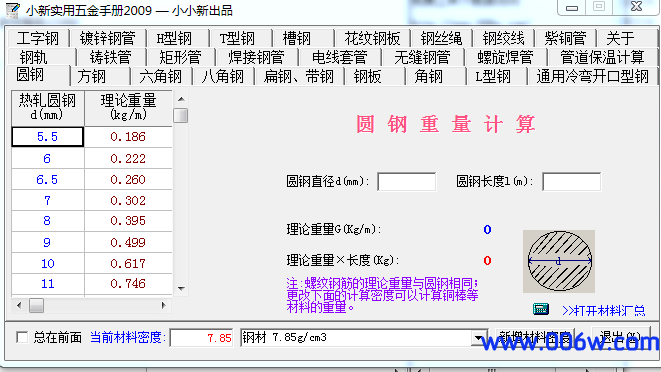Click the 圆钢直径d(mm) input field

coord(406,181)
